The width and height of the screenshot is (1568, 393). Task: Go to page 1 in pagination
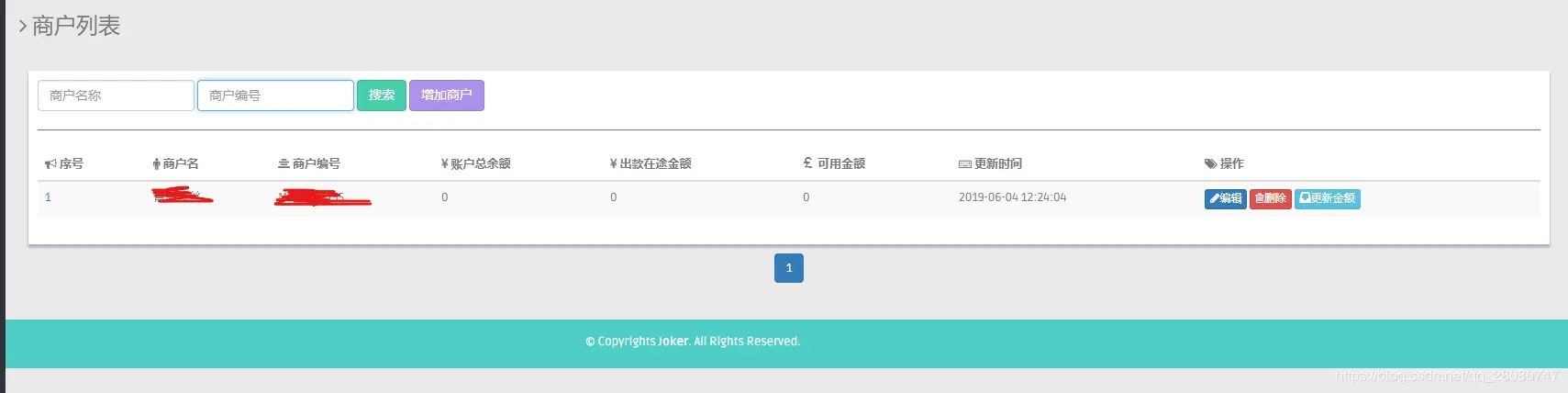coord(789,268)
